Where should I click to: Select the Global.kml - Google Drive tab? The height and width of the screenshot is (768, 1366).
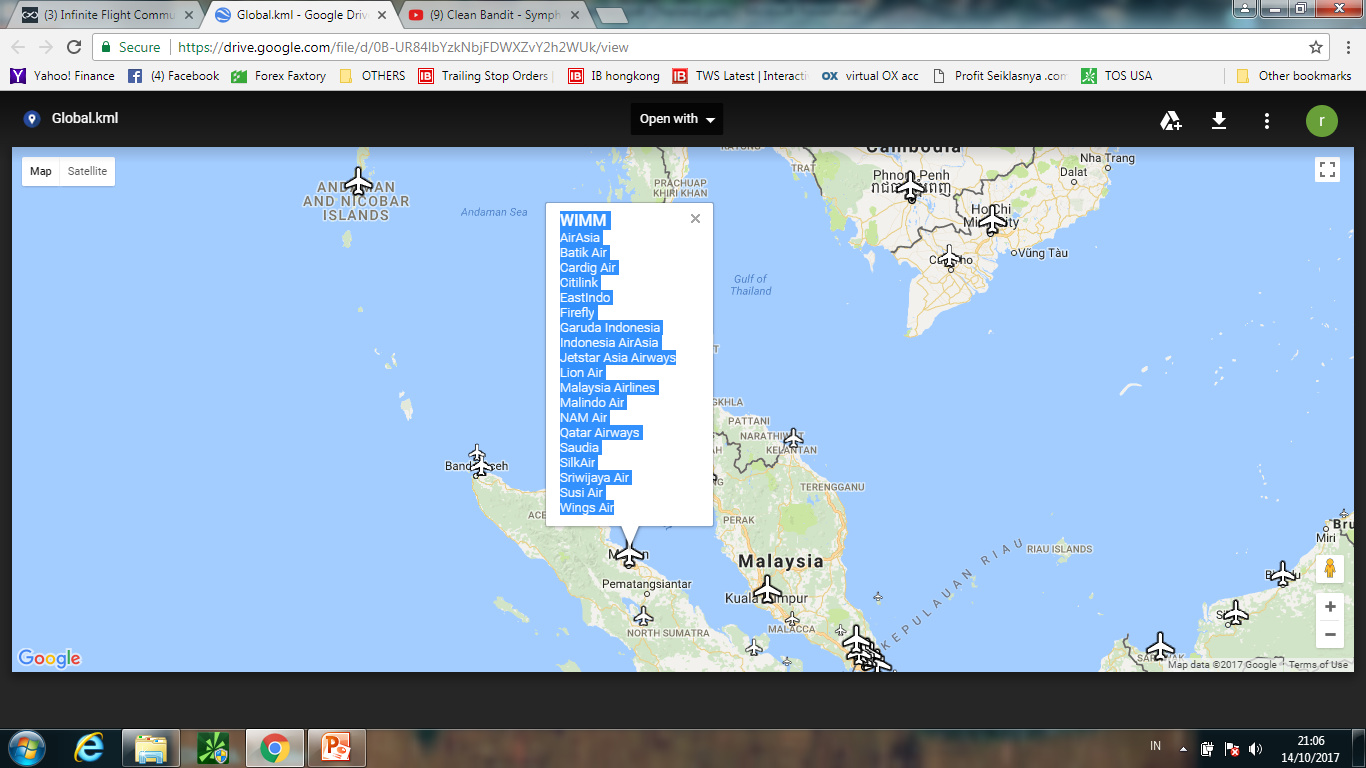(x=301, y=15)
